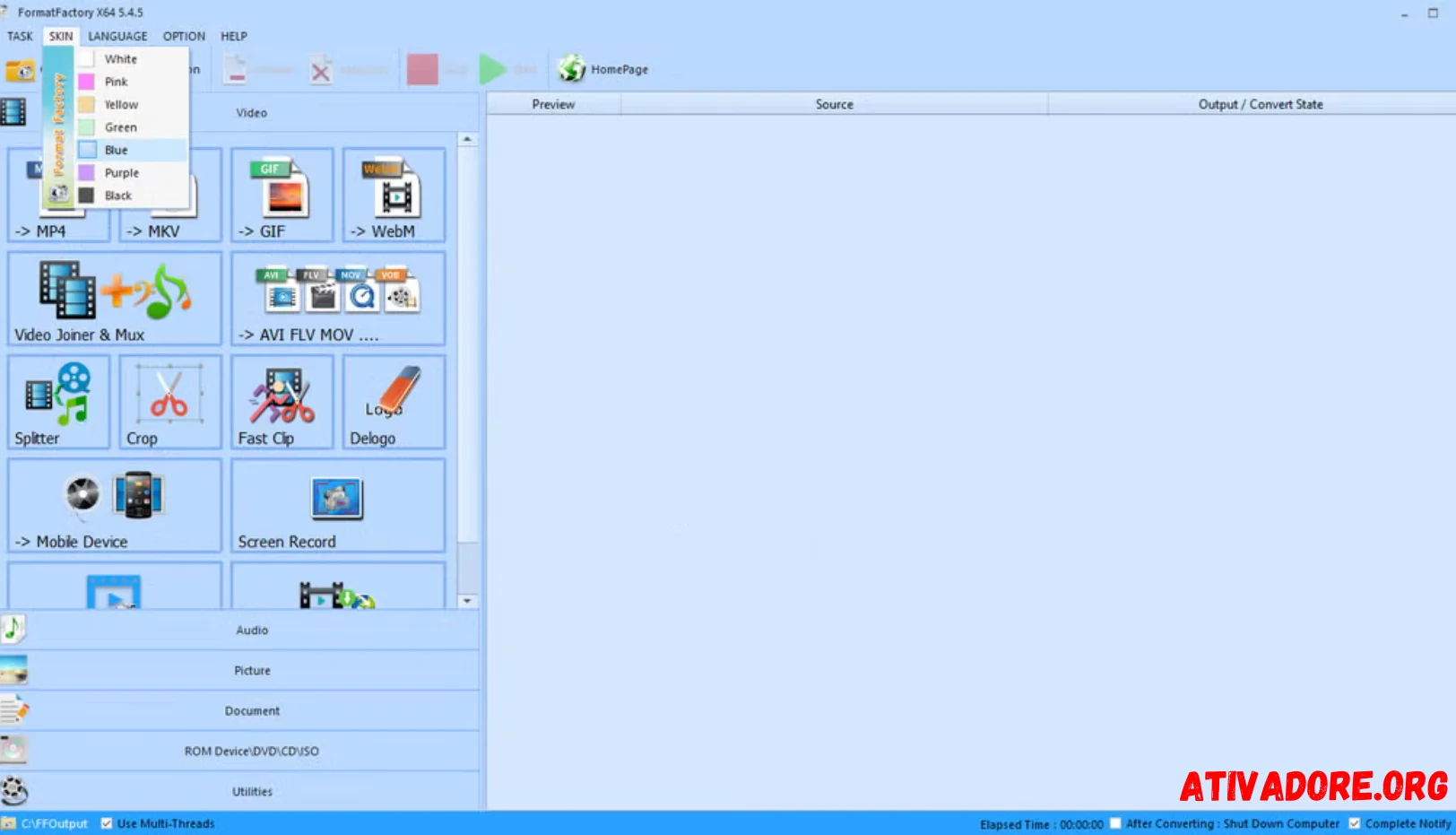Click the Output Folder toolbar icon
Screen dimensions: 1456x835
pos(20,70)
